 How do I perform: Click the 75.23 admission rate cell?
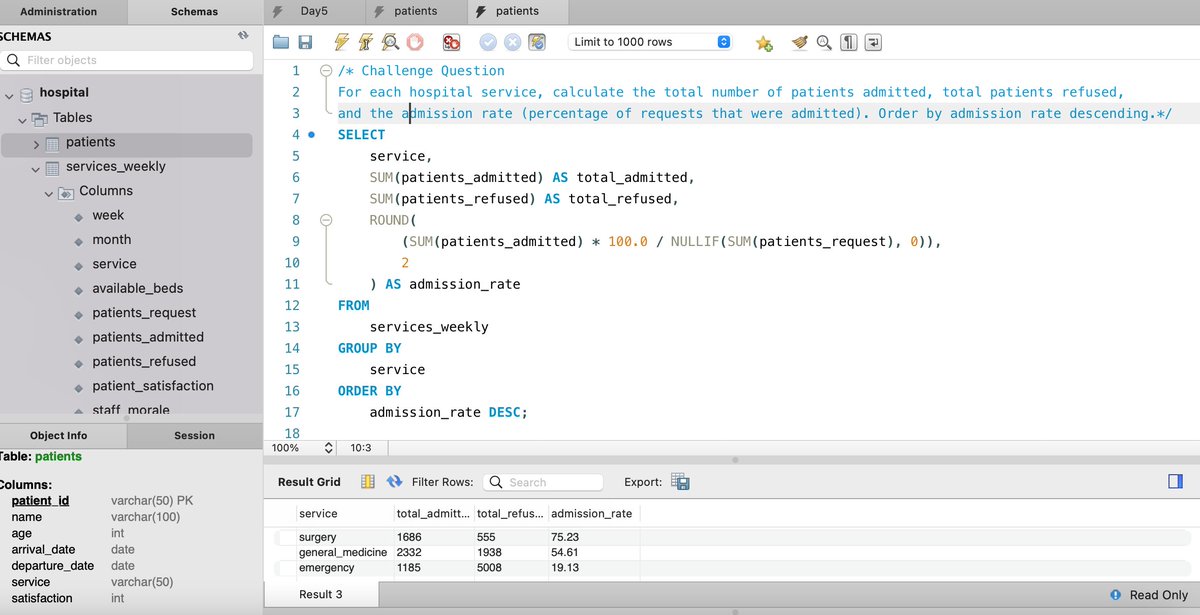point(592,537)
